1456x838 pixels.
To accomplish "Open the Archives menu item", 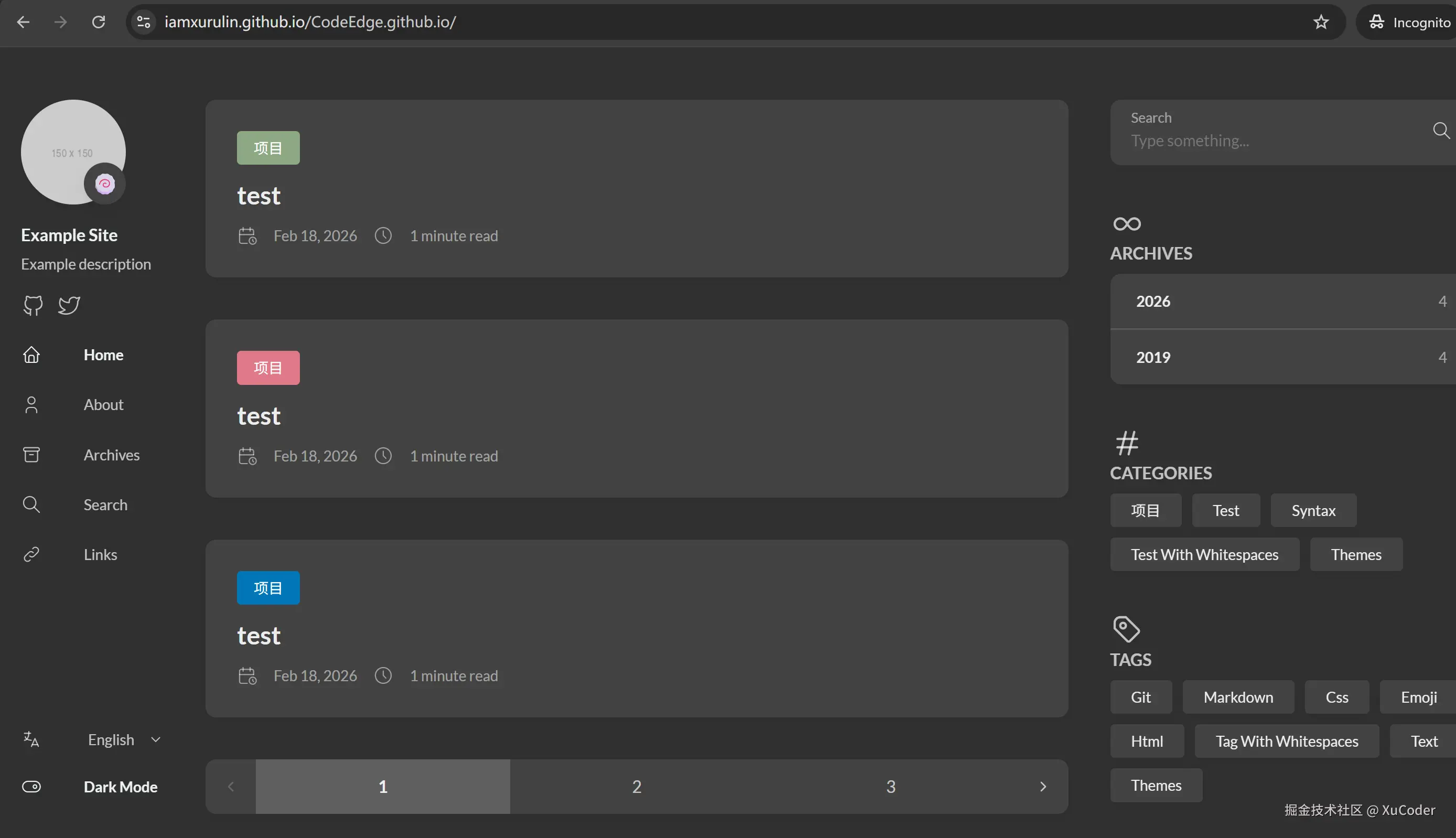I will tap(111, 455).
